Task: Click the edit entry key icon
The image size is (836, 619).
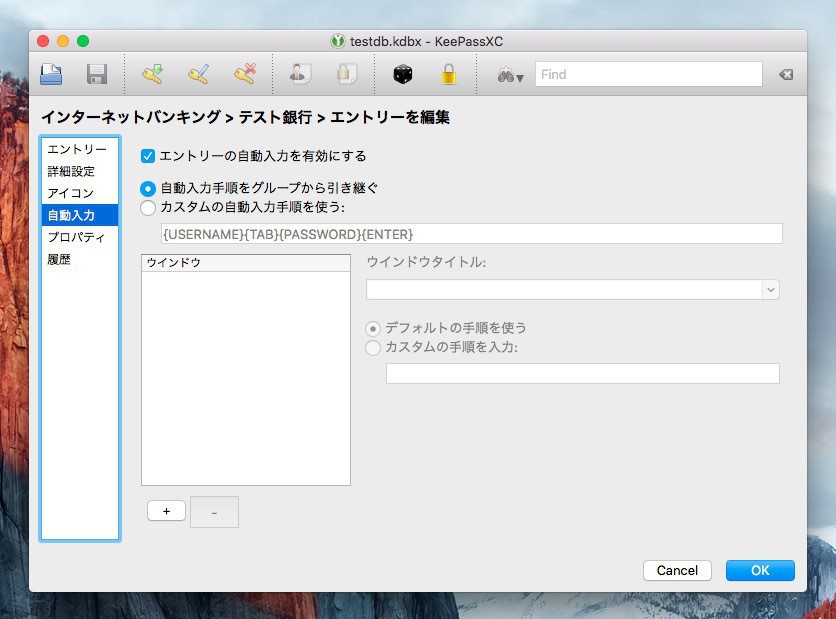Action: tap(198, 74)
